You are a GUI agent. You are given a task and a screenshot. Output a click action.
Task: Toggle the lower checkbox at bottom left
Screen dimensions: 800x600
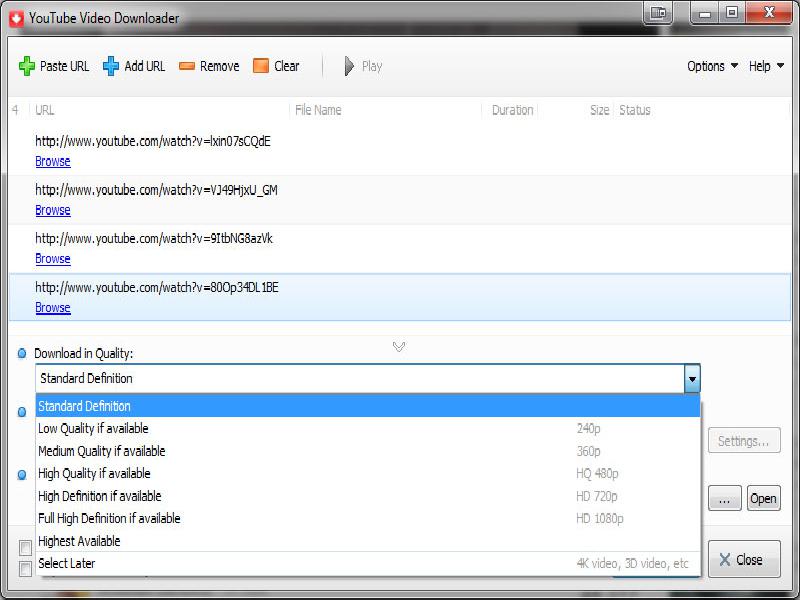[25, 569]
